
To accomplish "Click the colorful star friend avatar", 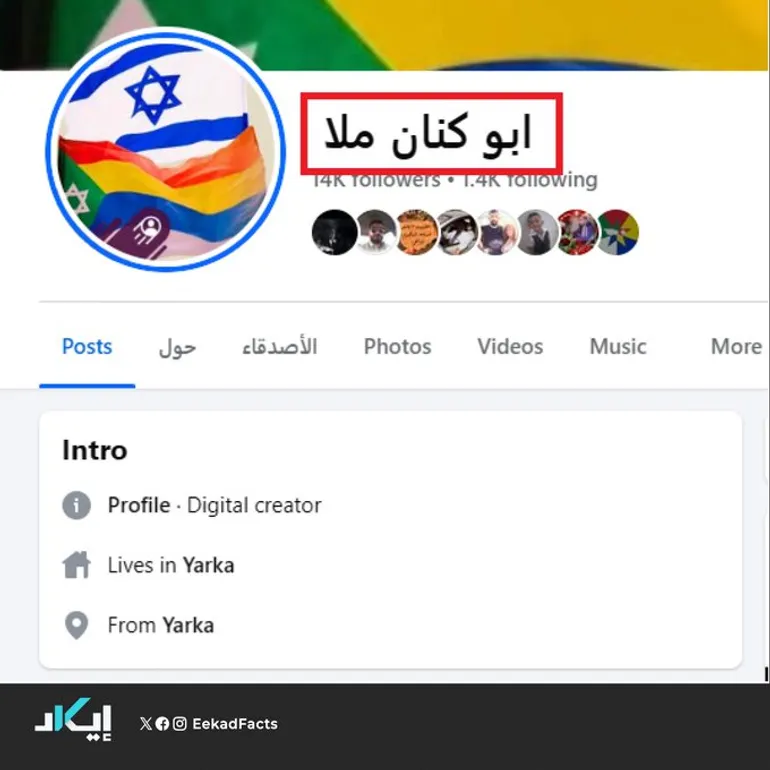I will [618, 232].
